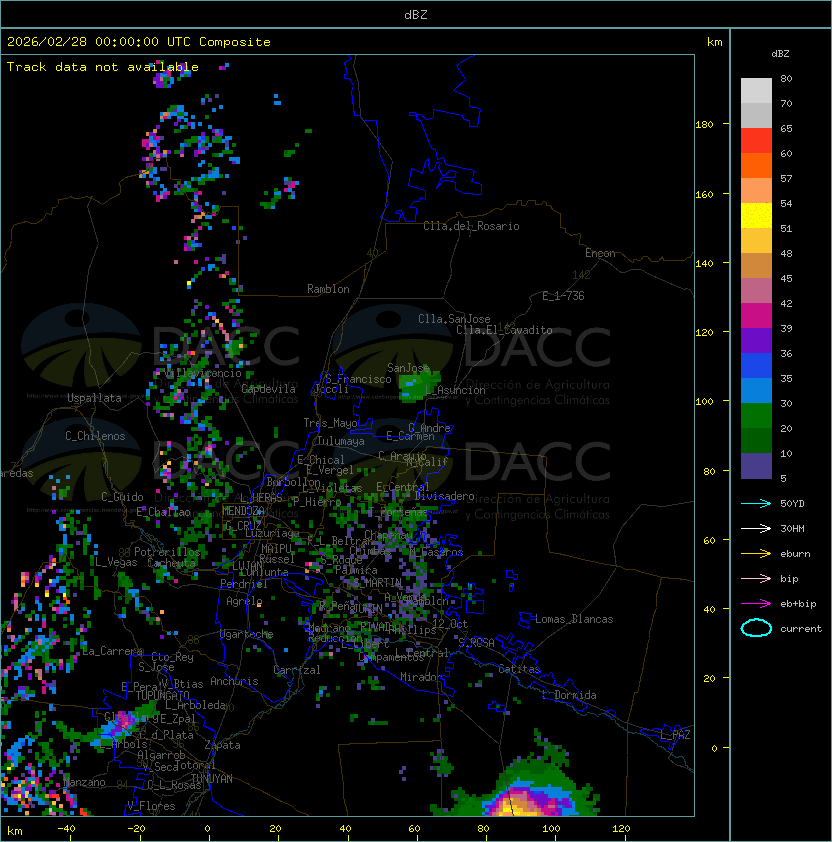The image size is (832, 842).
Task: Click the L_Asuncion place label
Action: 455,390
